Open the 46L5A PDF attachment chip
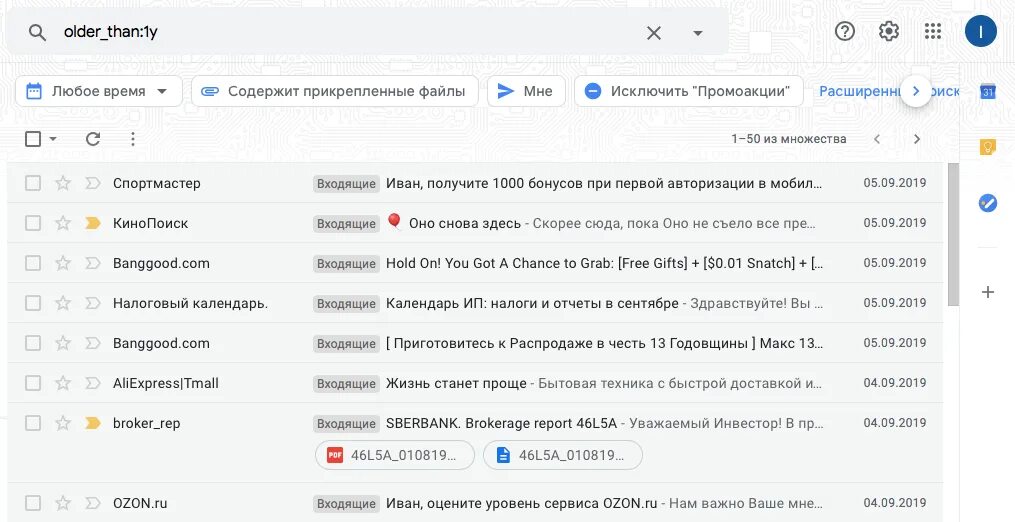This screenshot has height=522, width=1015. (395, 455)
